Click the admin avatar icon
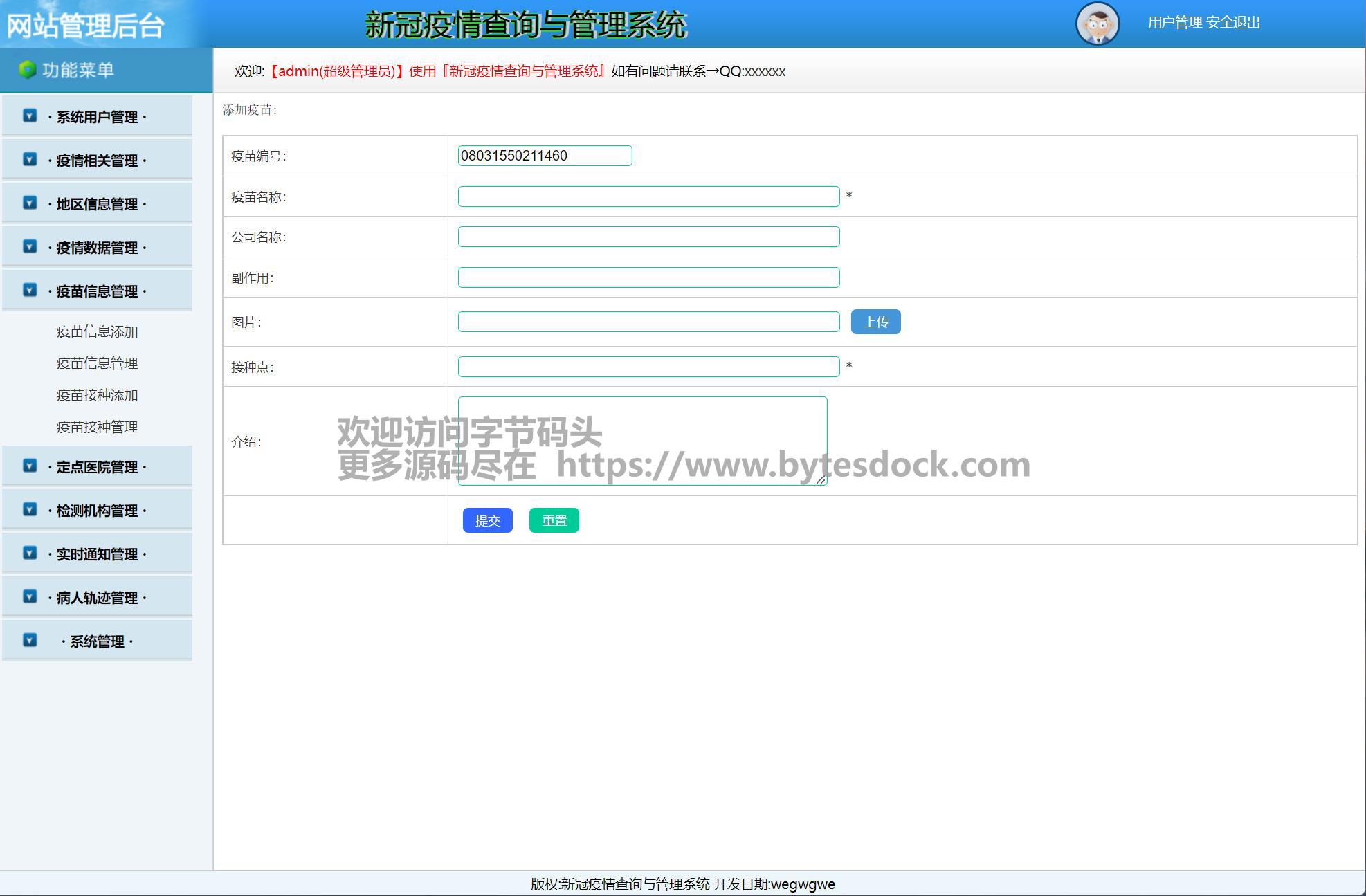The height and width of the screenshot is (896, 1366). pos(1098,24)
